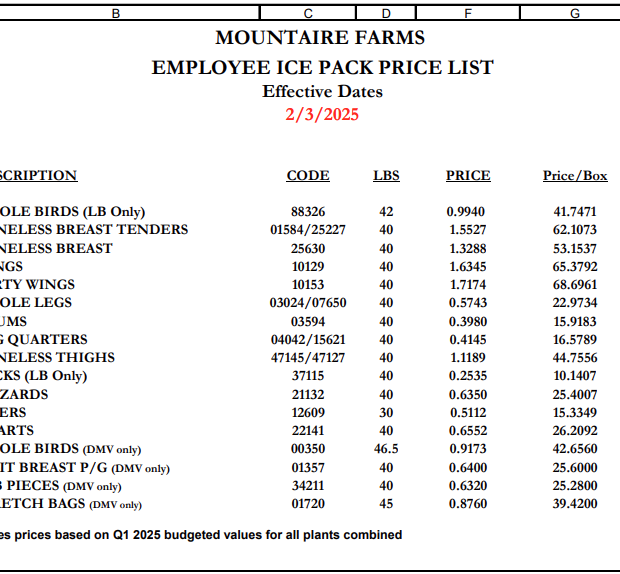
Task: Click the LEG QUARTERS description cell
Action: (x=45, y=340)
